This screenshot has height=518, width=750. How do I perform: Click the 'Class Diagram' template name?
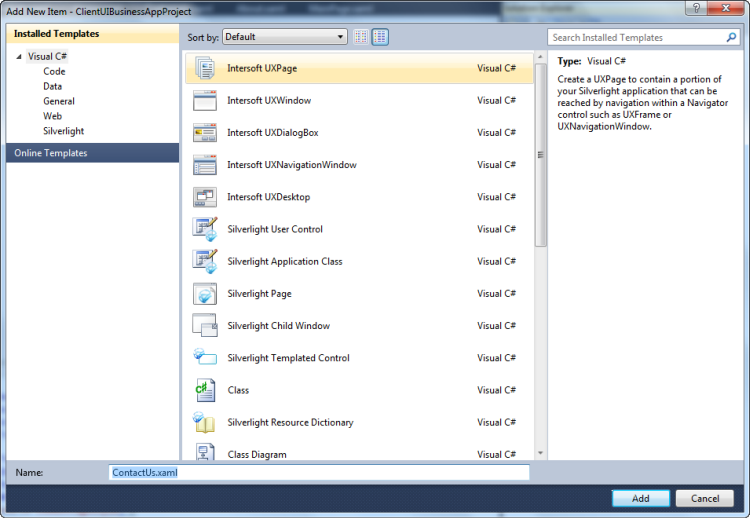click(x=257, y=454)
